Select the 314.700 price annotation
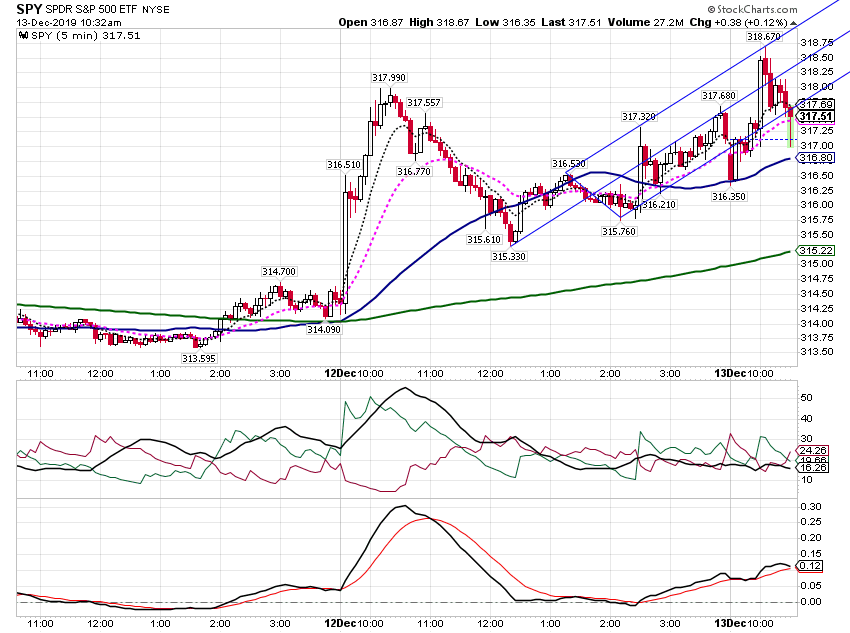The height and width of the screenshot is (633, 850). [279, 272]
